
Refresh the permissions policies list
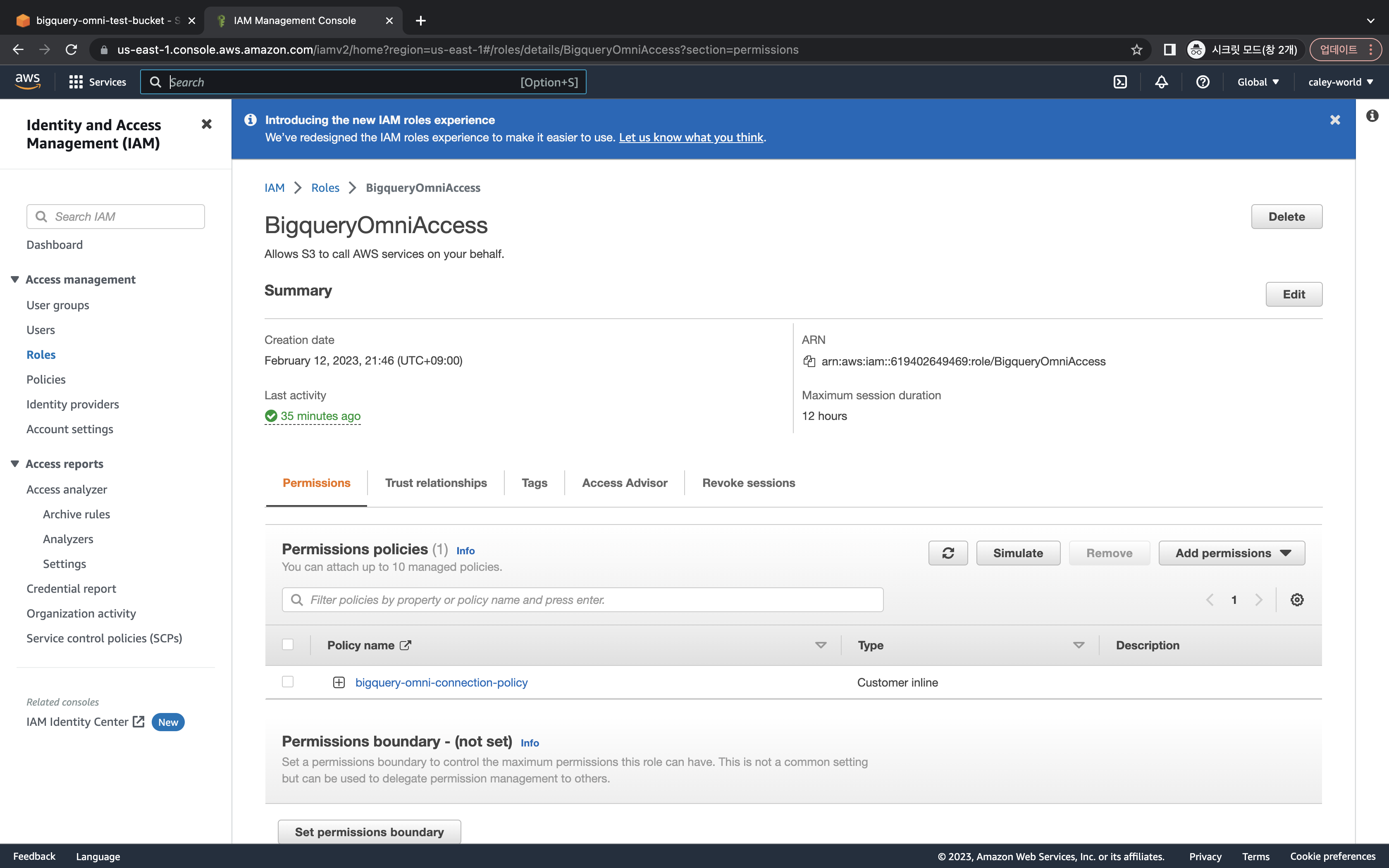(x=947, y=553)
